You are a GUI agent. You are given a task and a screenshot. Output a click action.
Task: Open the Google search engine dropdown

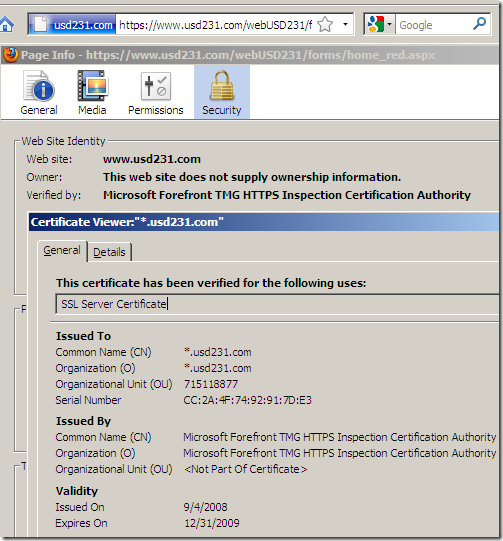click(379, 24)
